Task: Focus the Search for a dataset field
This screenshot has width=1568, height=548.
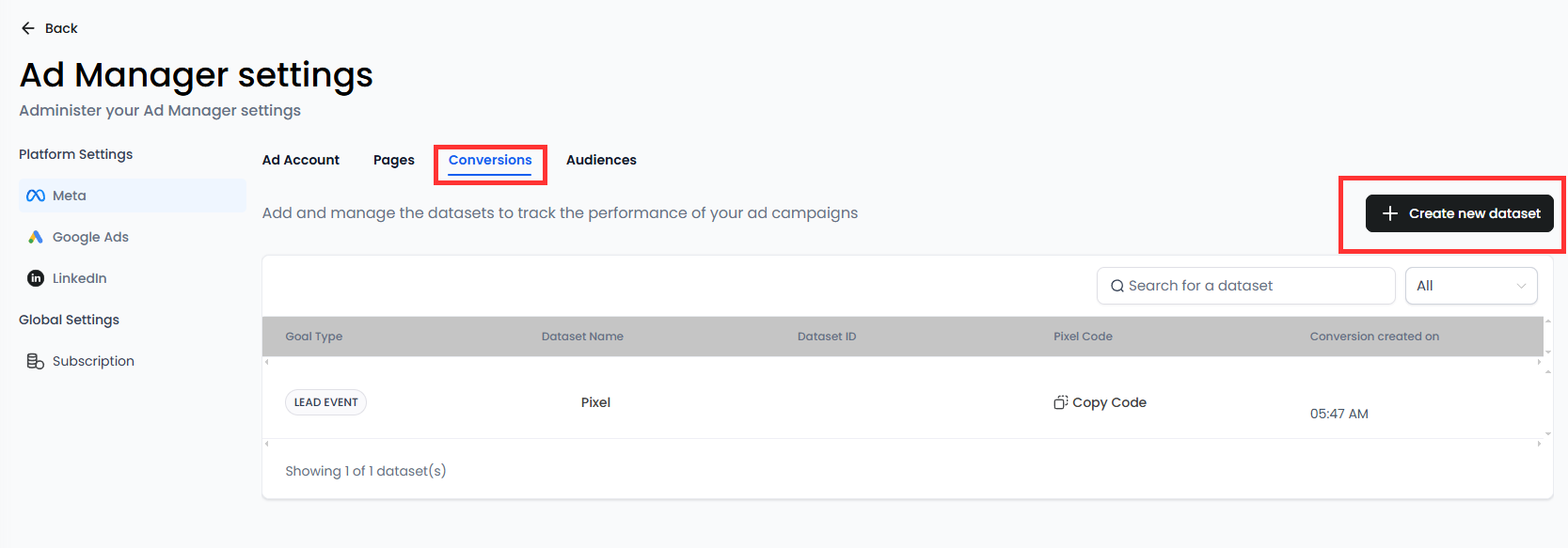Action: pyautogui.click(x=1245, y=286)
